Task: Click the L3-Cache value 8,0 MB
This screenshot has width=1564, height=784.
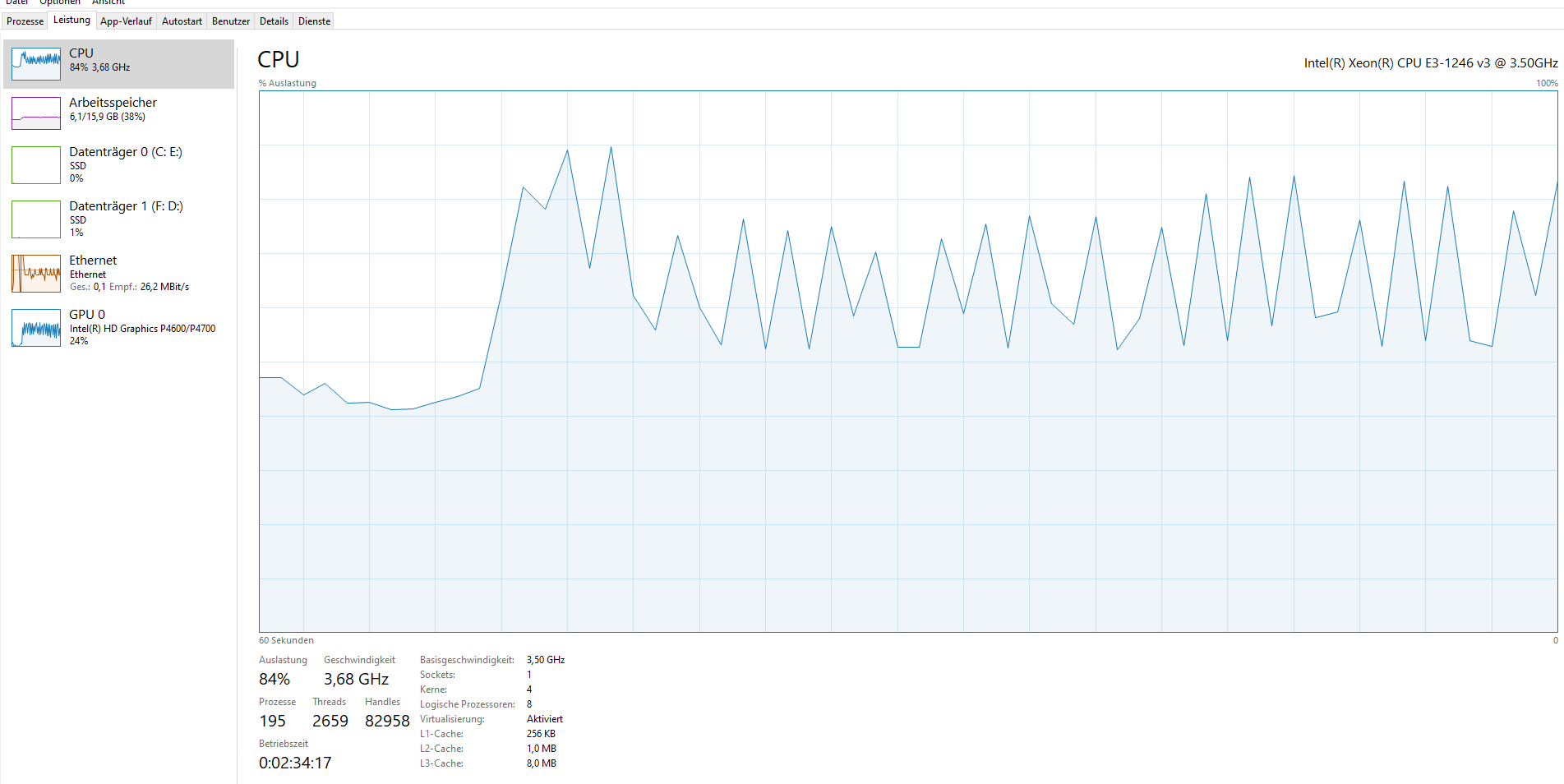Action: (x=542, y=763)
